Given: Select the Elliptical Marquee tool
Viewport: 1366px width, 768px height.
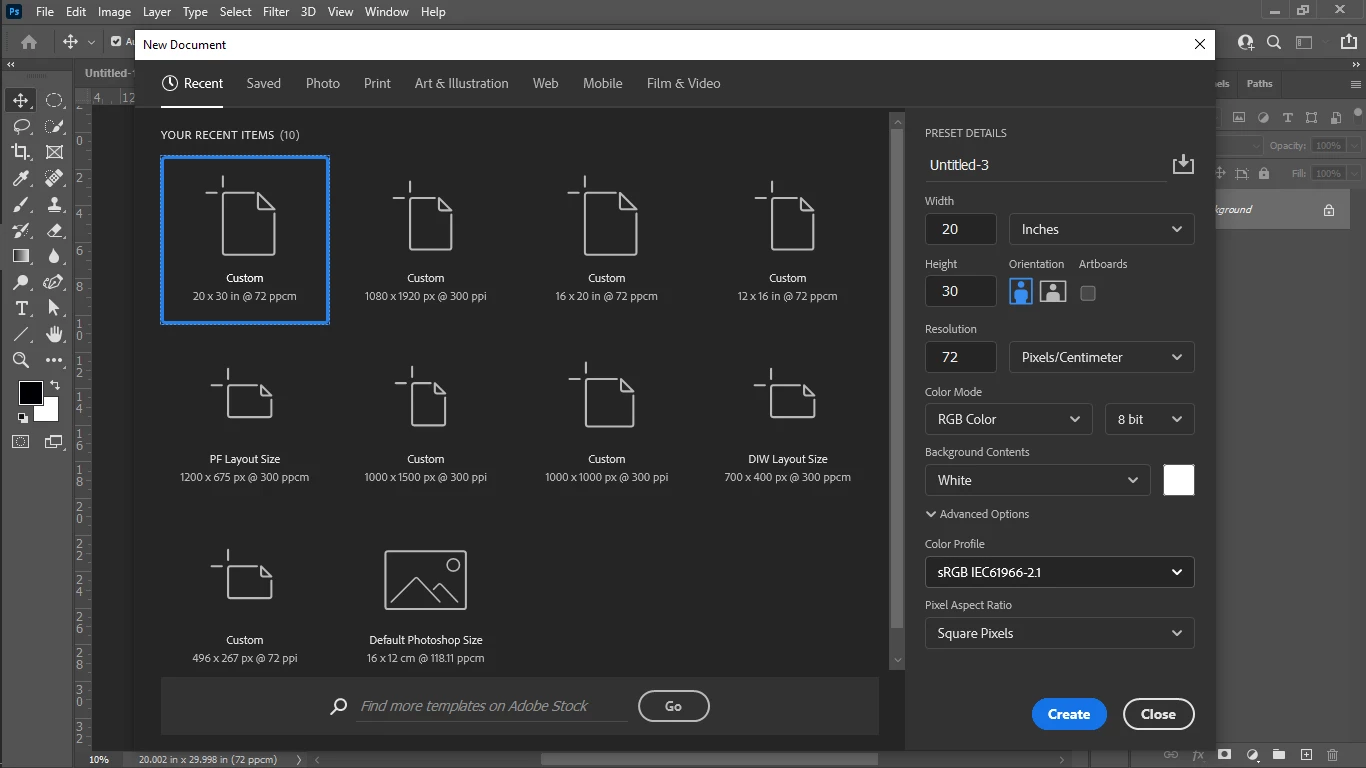Looking at the screenshot, I should pyautogui.click(x=54, y=100).
